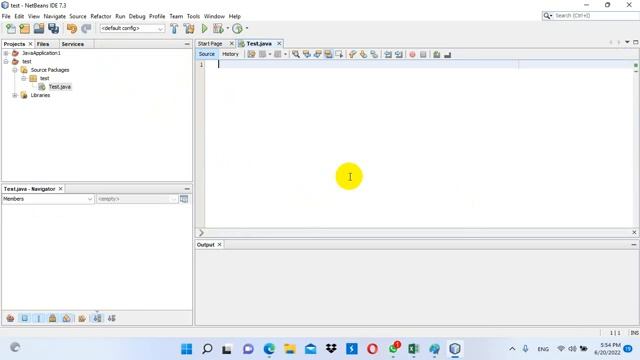Expand the Libraries node
The height and width of the screenshot is (360, 640).
coord(15,95)
